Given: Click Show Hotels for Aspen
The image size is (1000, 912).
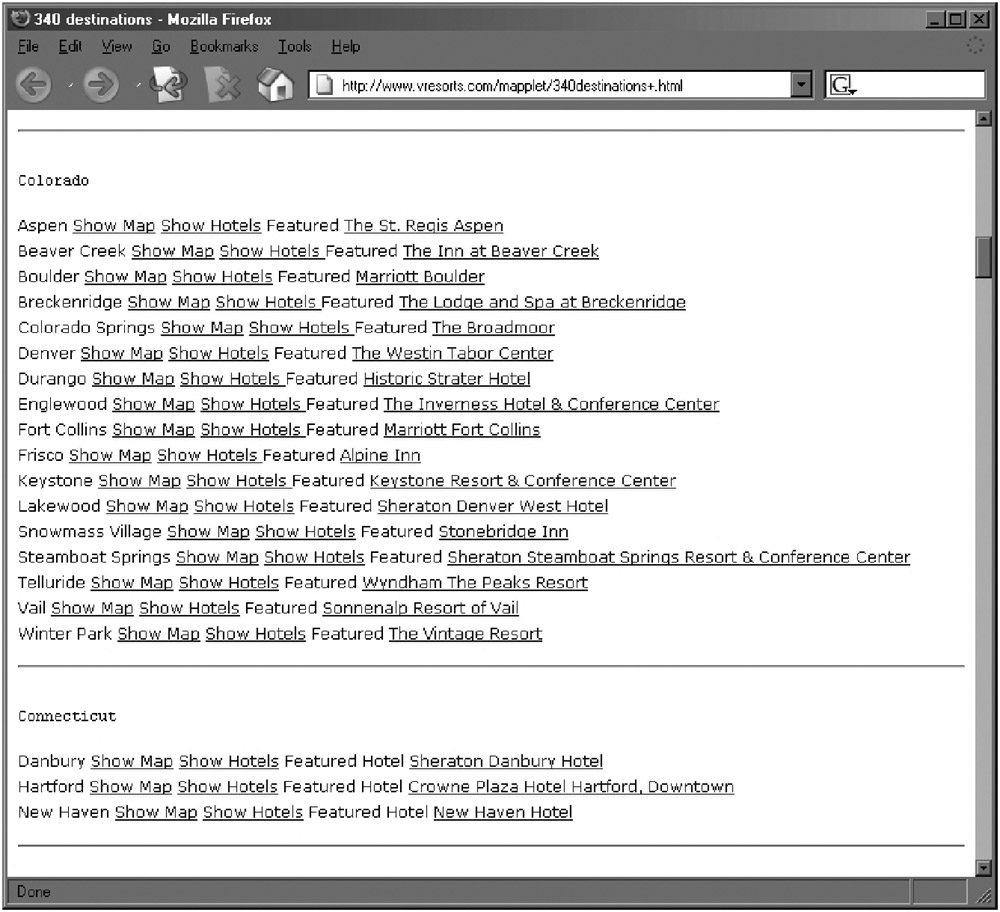Looking at the screenshot, I should click(x=211, y=226).
